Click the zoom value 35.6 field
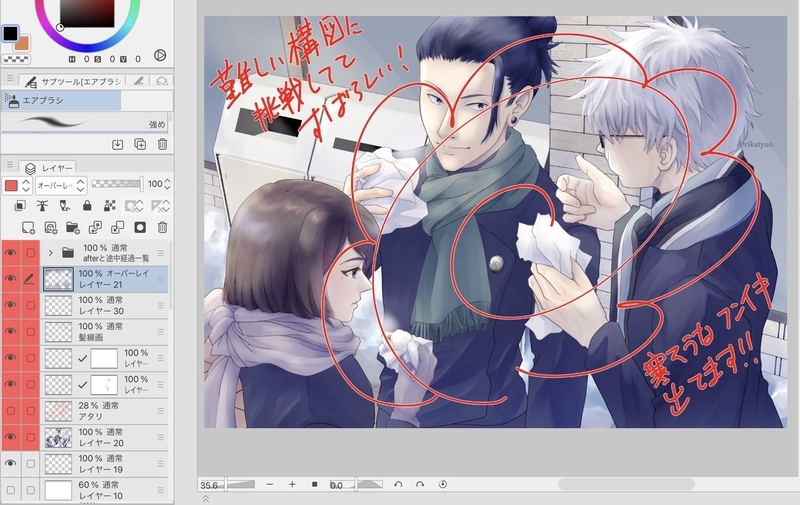The height and width of the screenshot is (505, 800). point(210,485)
